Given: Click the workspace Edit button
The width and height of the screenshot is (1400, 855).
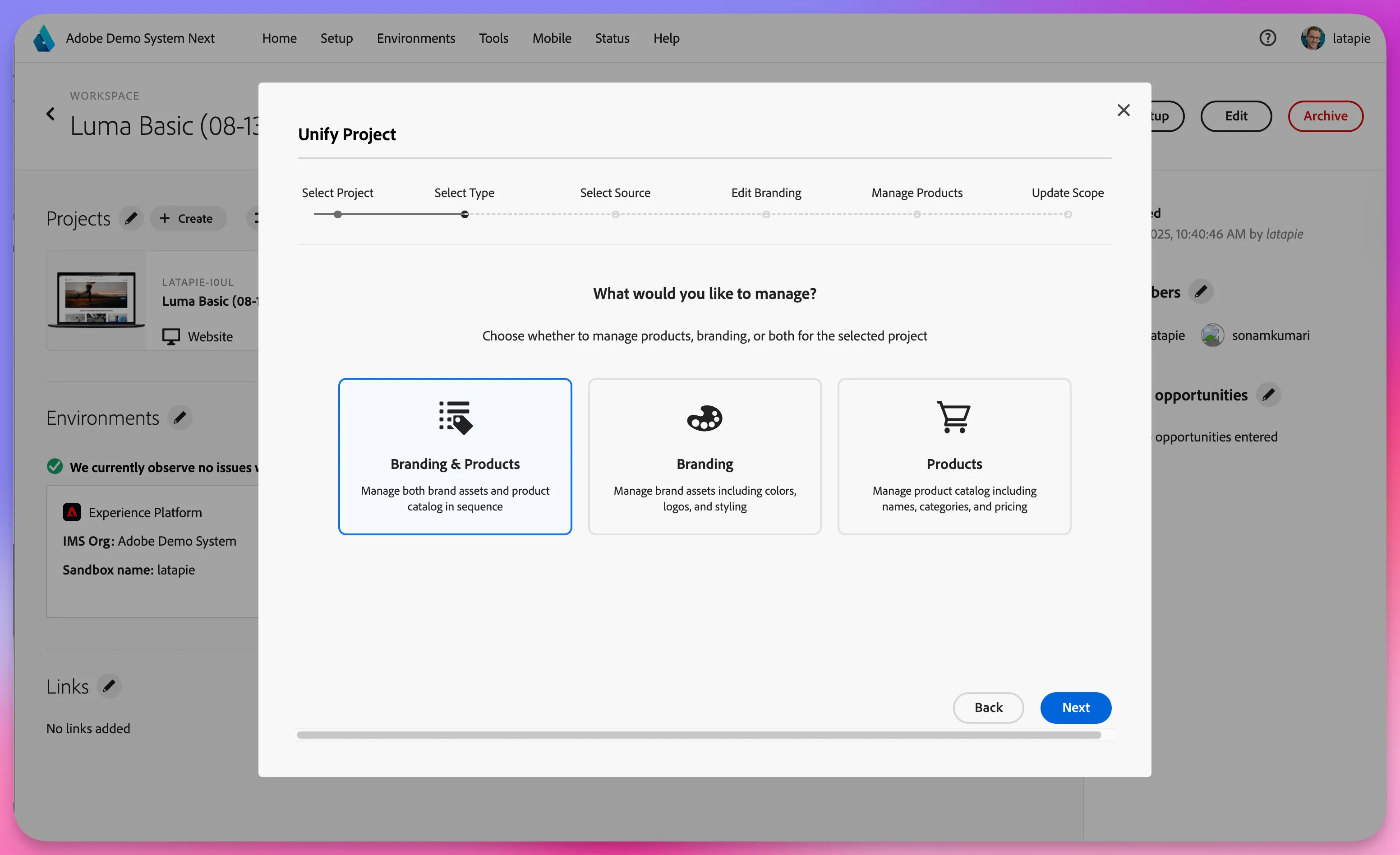Looking at the screenshot, I should click(1236, 116).
